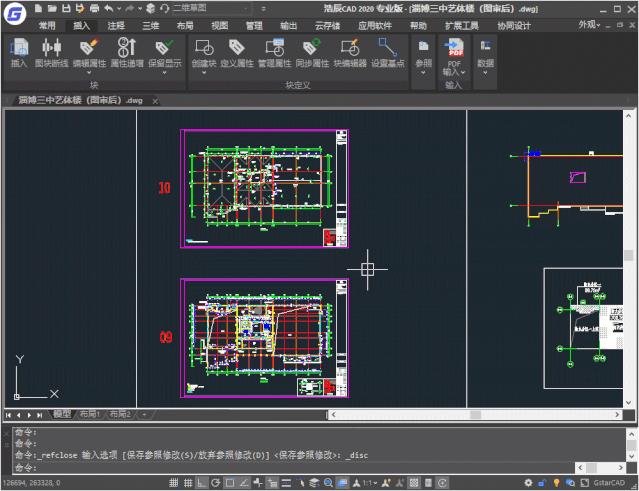639x491 pixels.
Task: Toggle grid display in status bar
Action: point(186,483)
